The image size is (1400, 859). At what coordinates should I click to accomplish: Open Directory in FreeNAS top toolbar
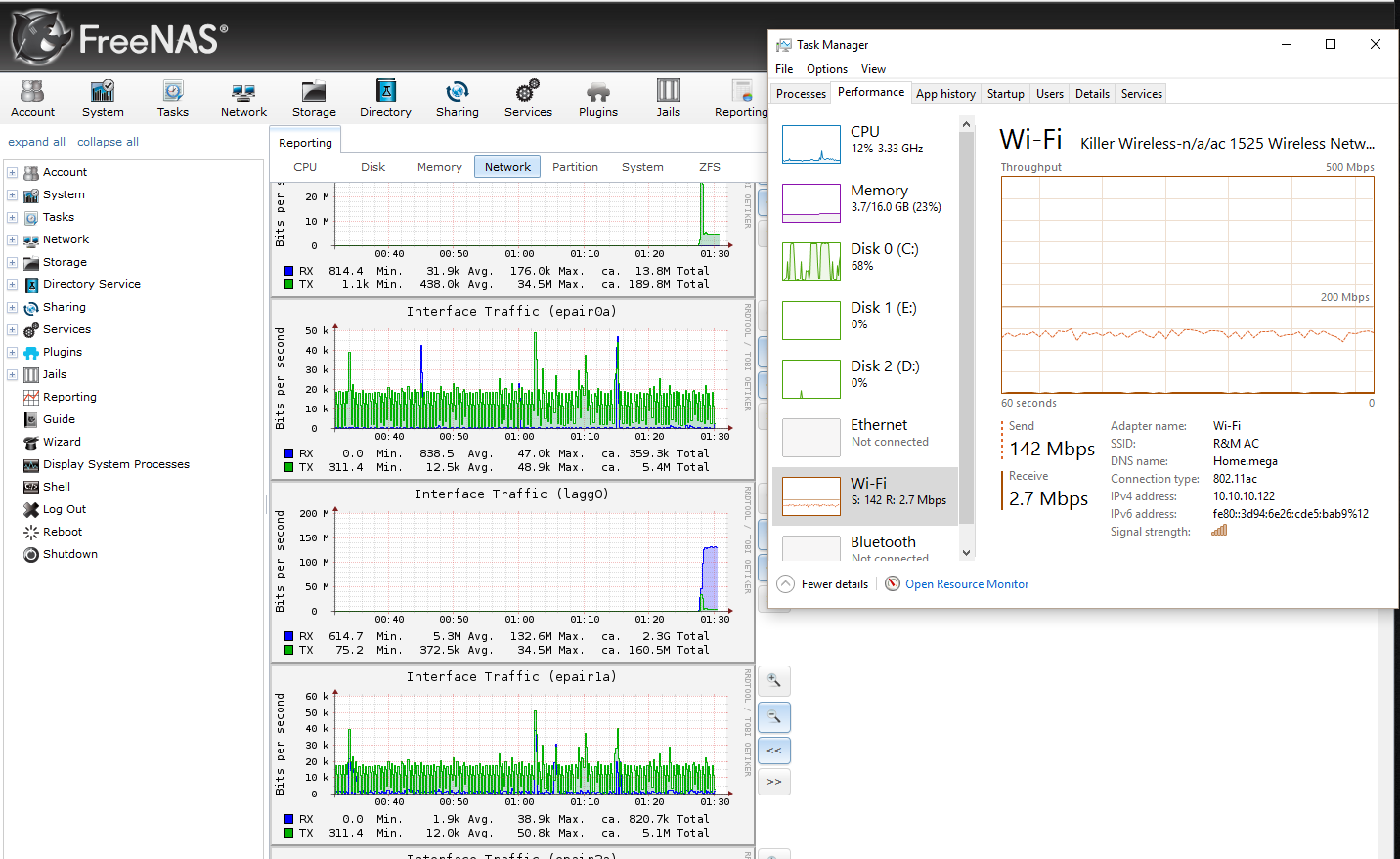tap(385, 100)
